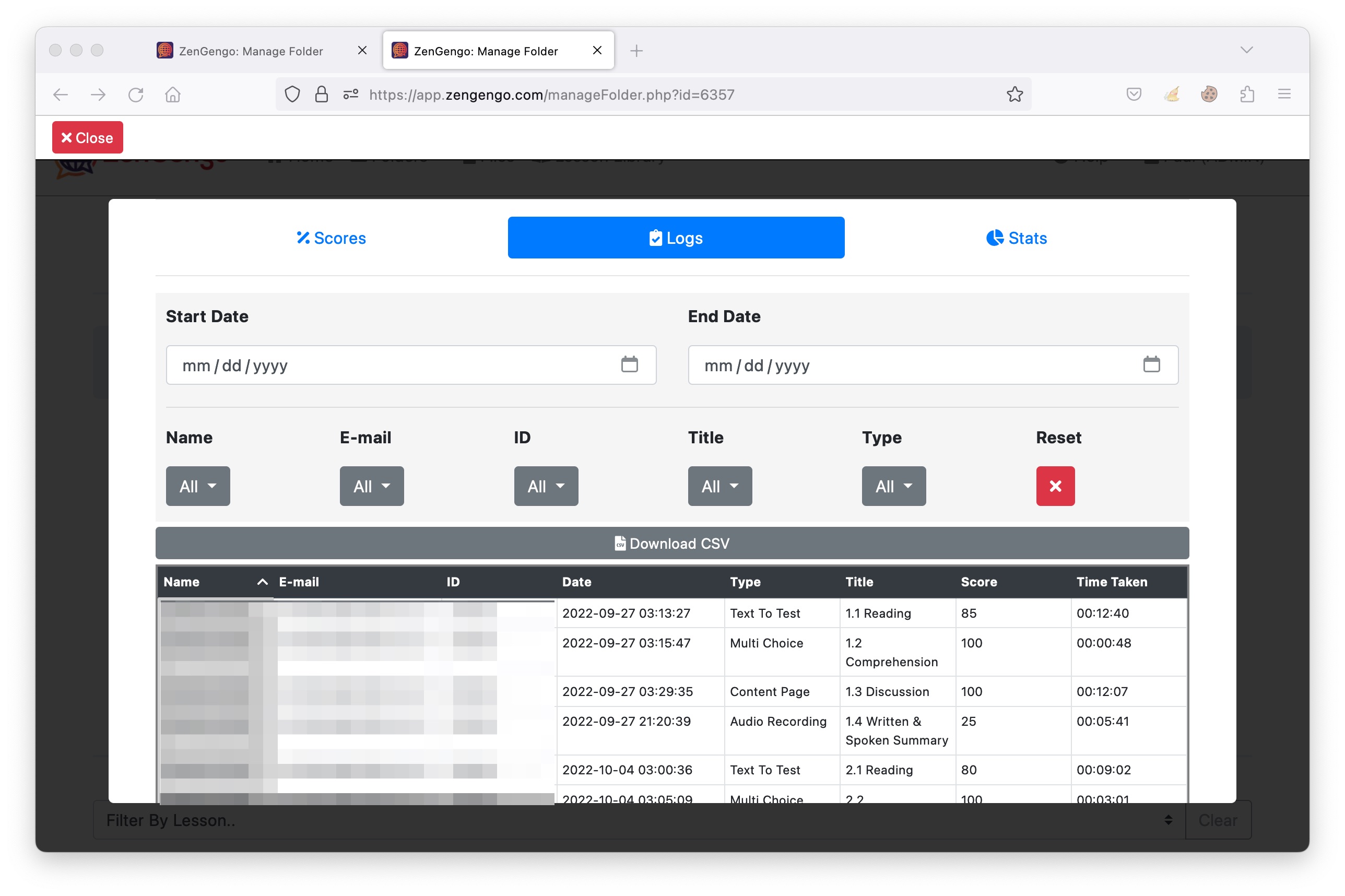Switch to the Scores tab

pos(332,238)
